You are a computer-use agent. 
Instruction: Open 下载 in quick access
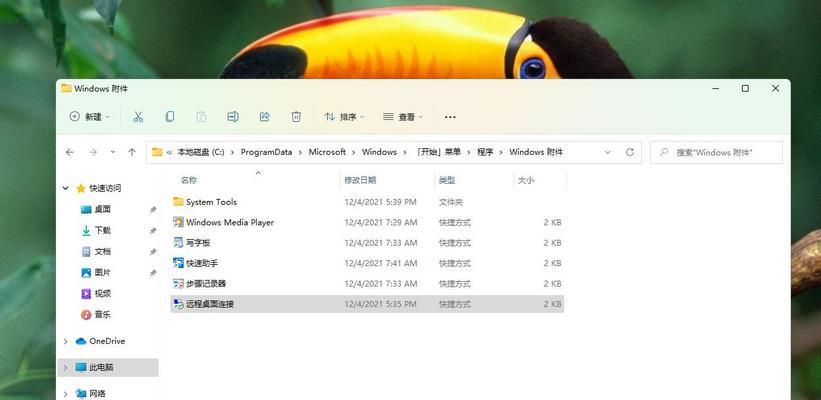point(103,230)
